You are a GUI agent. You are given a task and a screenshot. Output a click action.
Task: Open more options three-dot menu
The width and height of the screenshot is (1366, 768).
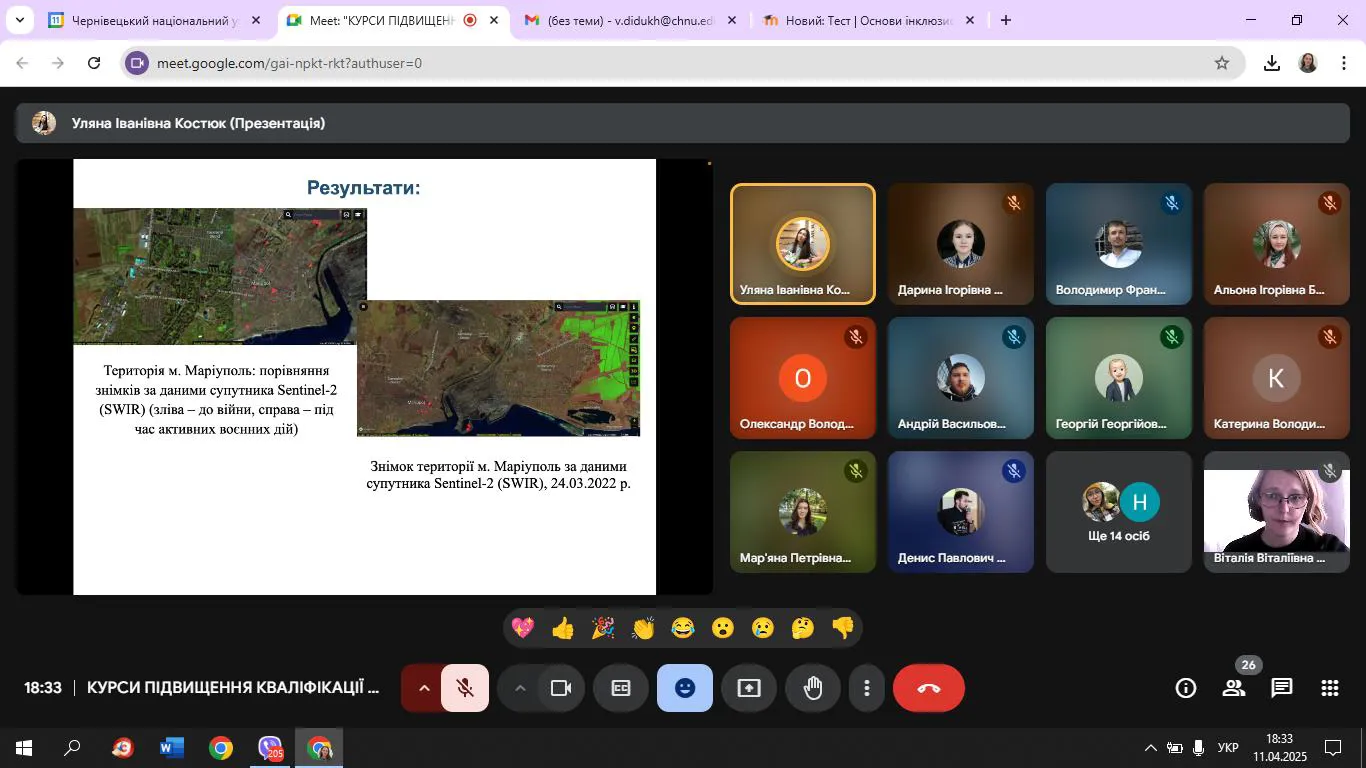(x=867, y=688)
